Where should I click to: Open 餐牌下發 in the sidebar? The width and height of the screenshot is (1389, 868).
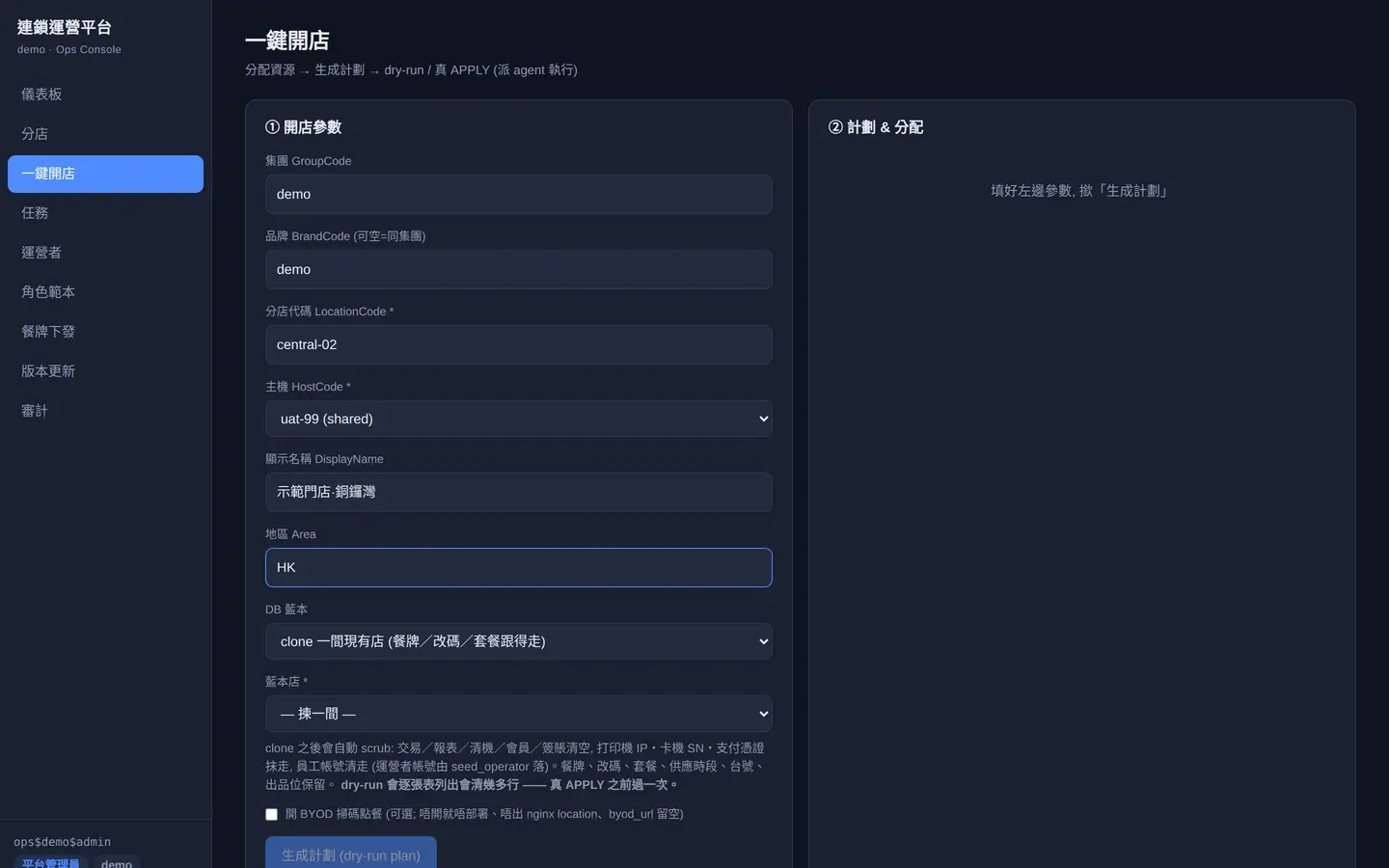pyautogui.click(x=105, y=332)
